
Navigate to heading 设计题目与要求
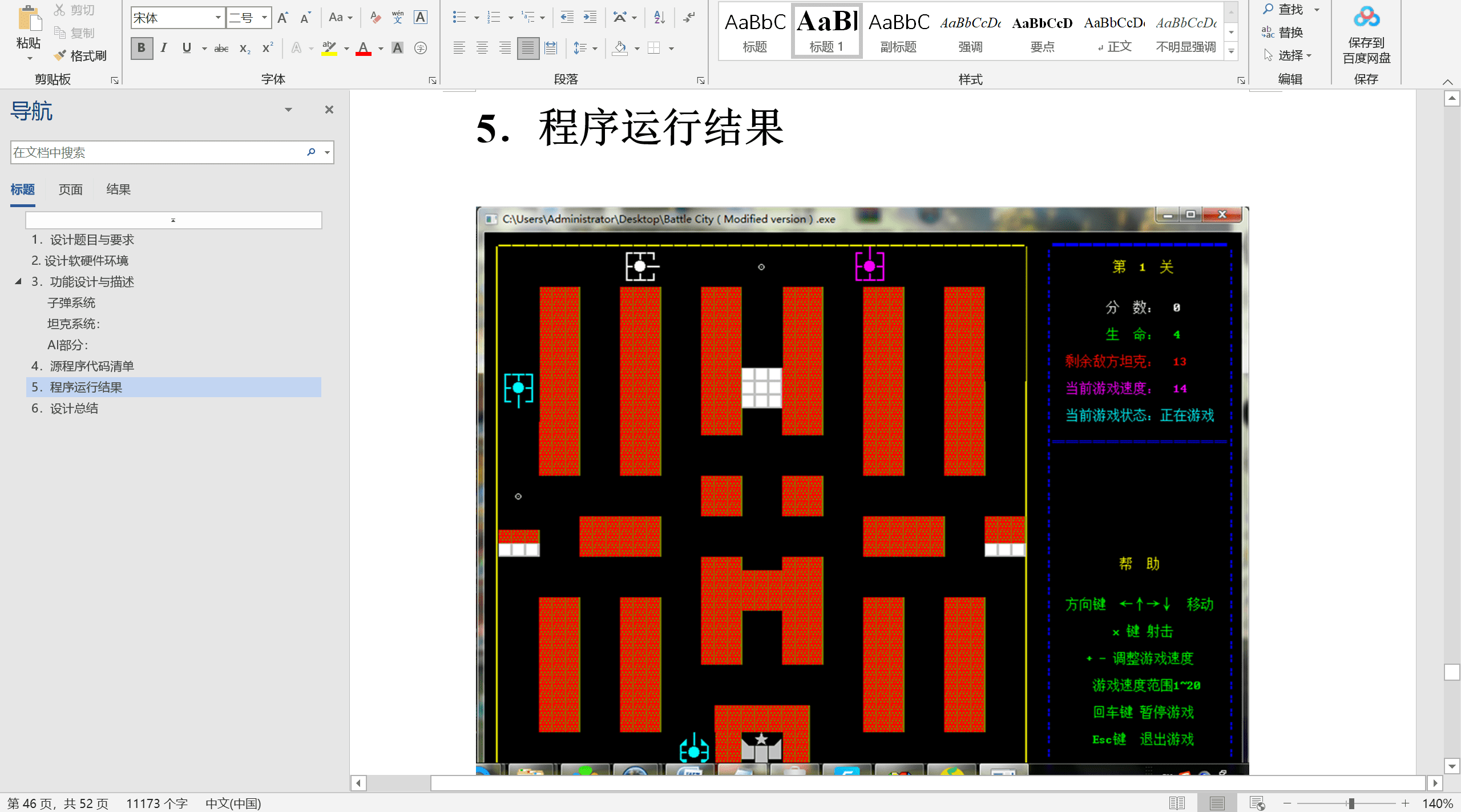pyautogui.click(x=83, y=240)
